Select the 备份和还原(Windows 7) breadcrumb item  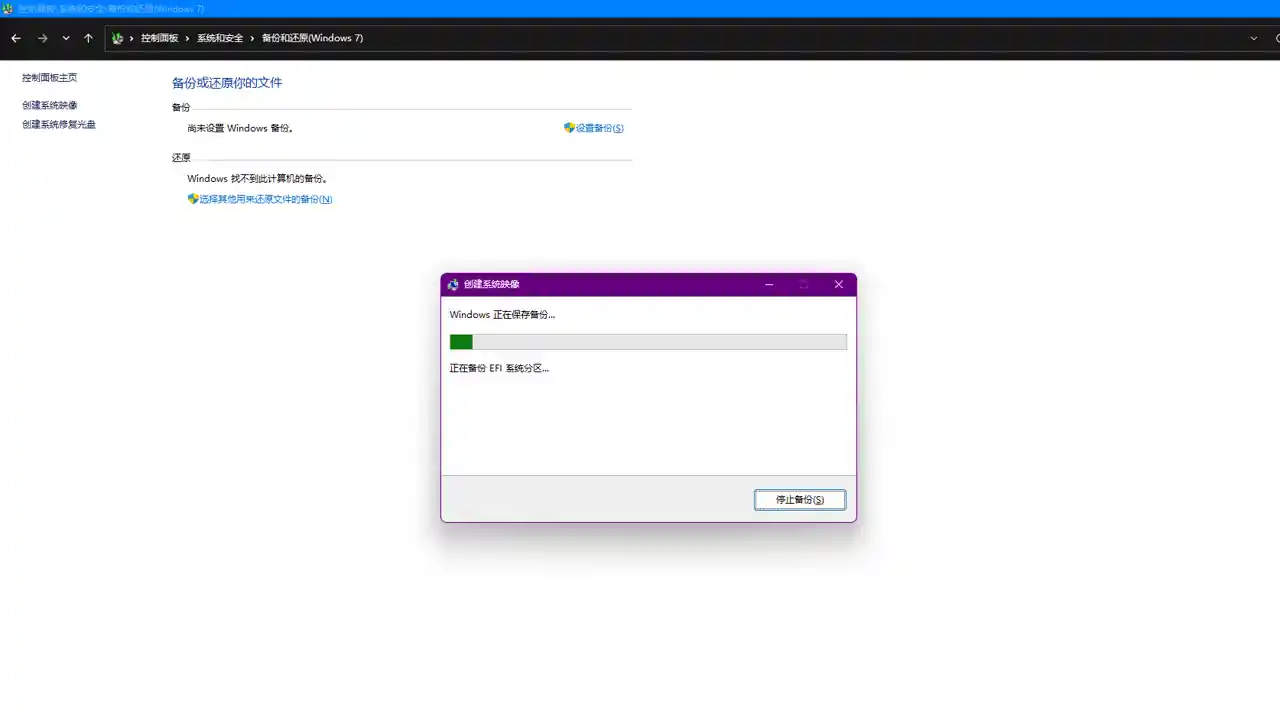click(x=312, y=38)
